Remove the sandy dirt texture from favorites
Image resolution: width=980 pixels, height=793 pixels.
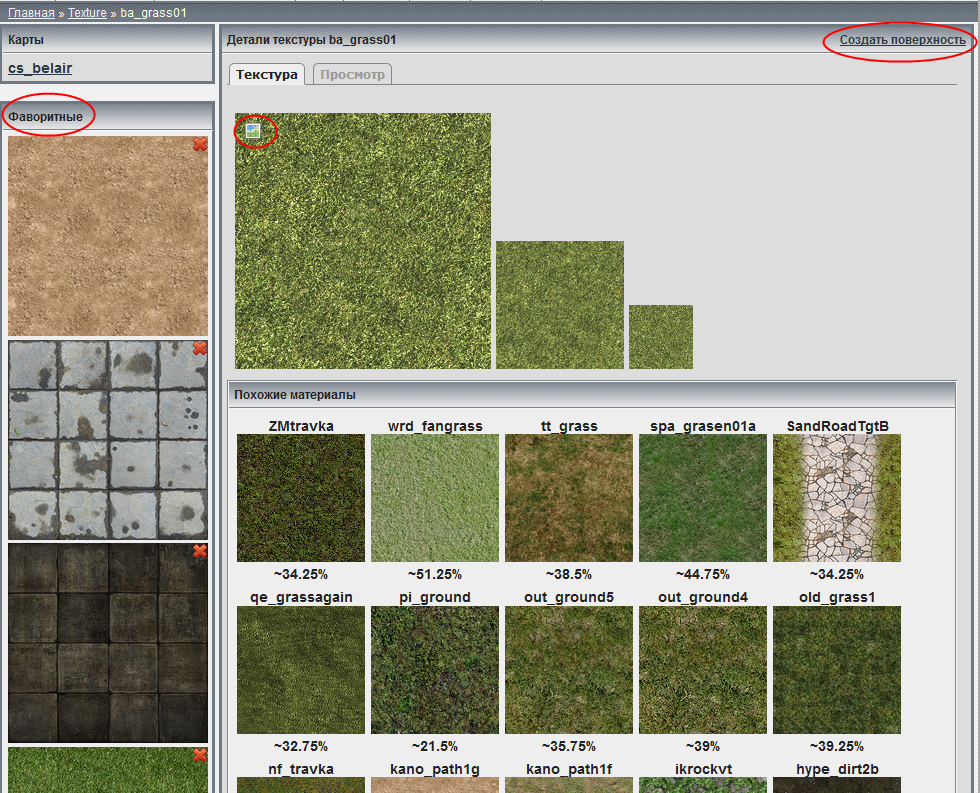[200, 144]
